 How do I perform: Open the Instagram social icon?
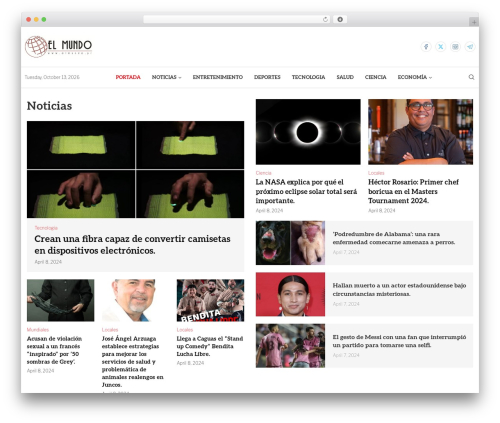click(x=455, y=47)
